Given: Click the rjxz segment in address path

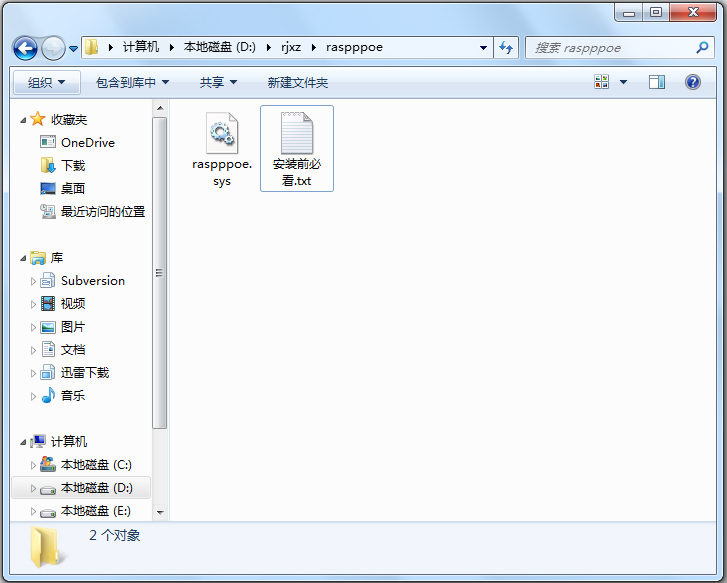Looking at the screenshot, I should pyautogui.click(x=290, y=47).
